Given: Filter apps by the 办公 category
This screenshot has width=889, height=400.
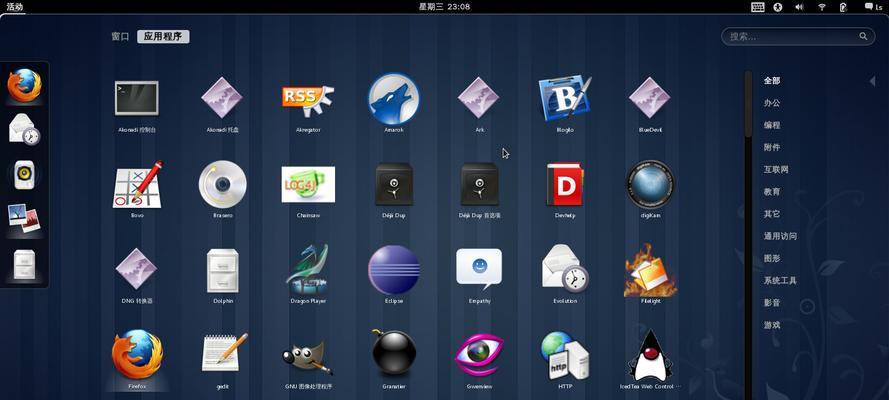Looking at the screenshot, I should point(772,103).
